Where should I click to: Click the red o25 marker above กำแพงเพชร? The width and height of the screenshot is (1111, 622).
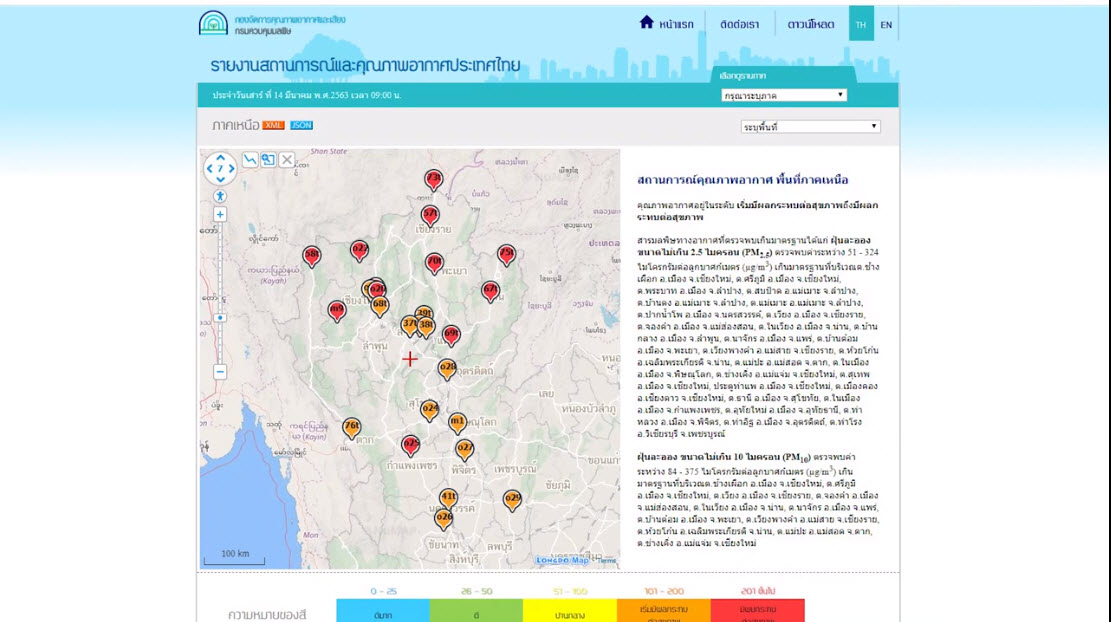[411, 445]
